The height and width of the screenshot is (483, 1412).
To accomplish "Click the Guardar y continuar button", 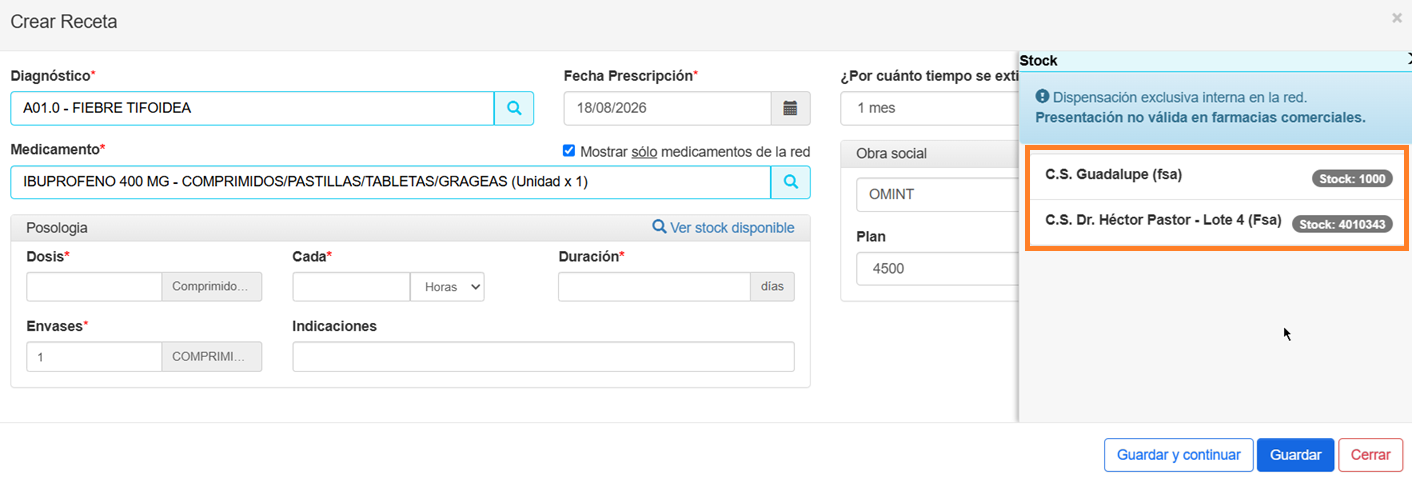I will 1178,455.
